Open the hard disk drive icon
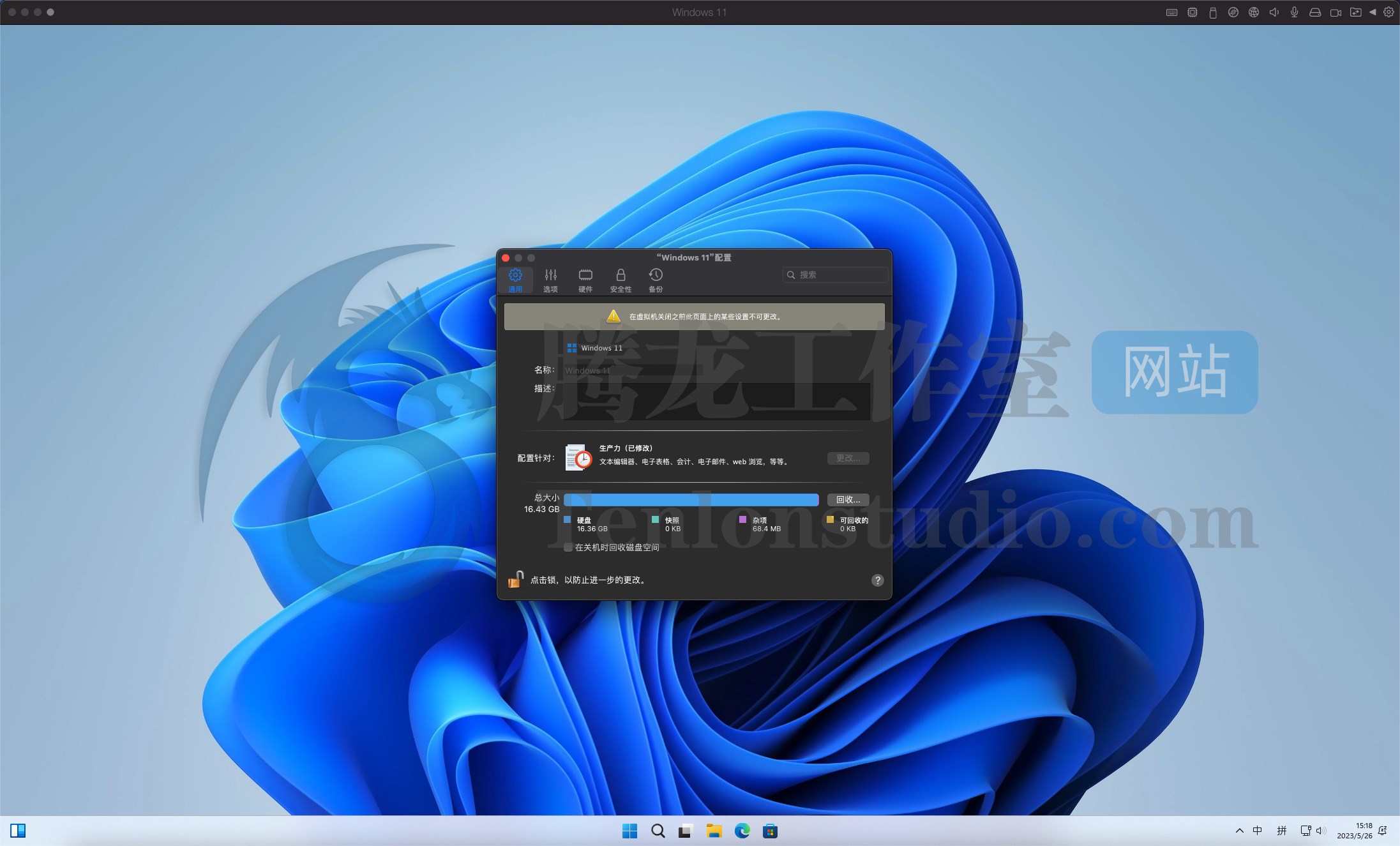This screenshot has height=846, width=1400. 1315,12
